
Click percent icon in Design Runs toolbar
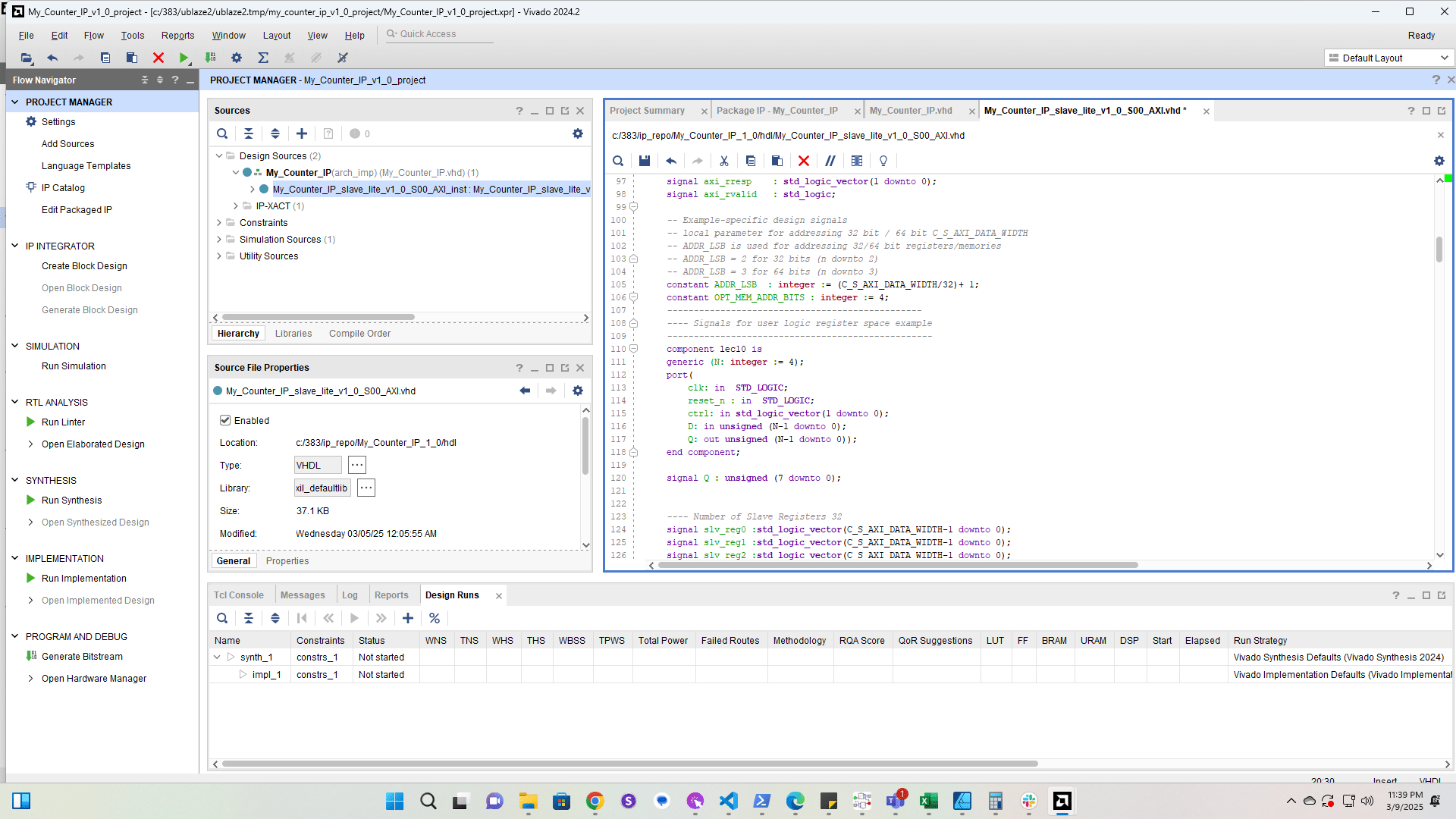click(435, 618)
